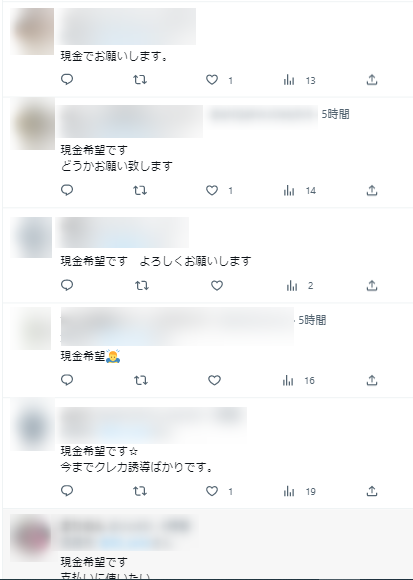
Task: Like the 現金希望 bowing emoji tweet
Action: coord(214,380)
